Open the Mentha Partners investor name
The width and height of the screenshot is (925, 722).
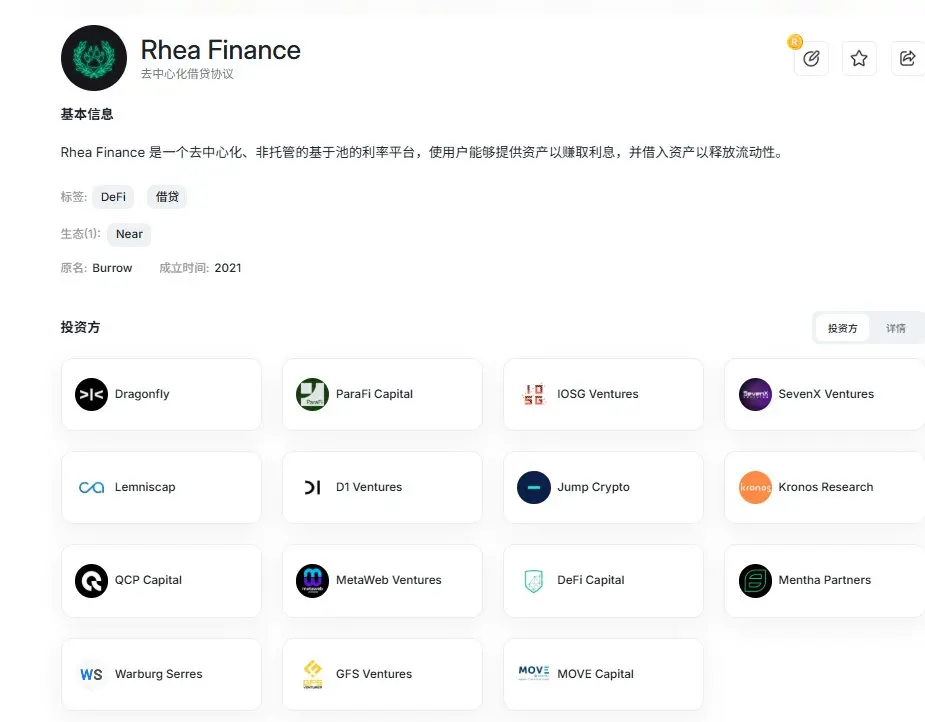(825, 580)
